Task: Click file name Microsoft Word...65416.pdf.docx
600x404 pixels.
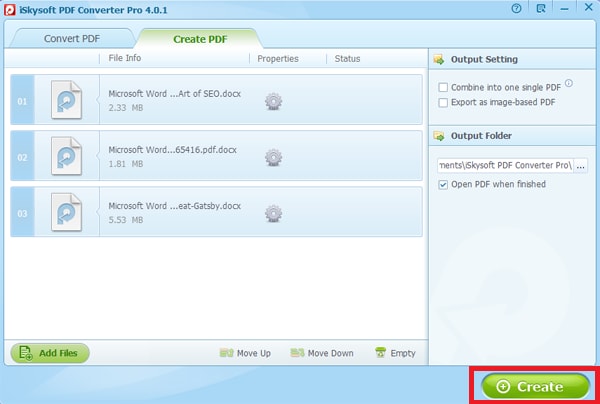Action: tap(173, 150)
